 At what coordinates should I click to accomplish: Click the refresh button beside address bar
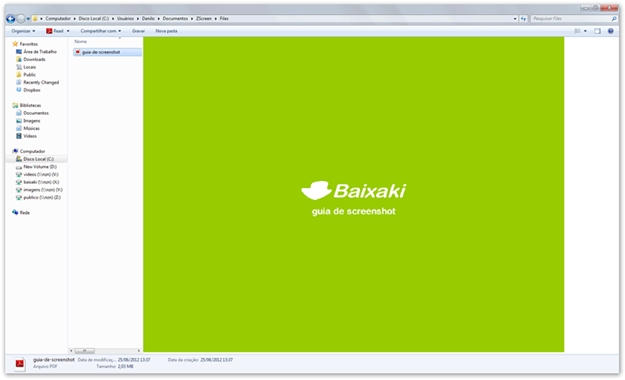click(x=523, y=19)
